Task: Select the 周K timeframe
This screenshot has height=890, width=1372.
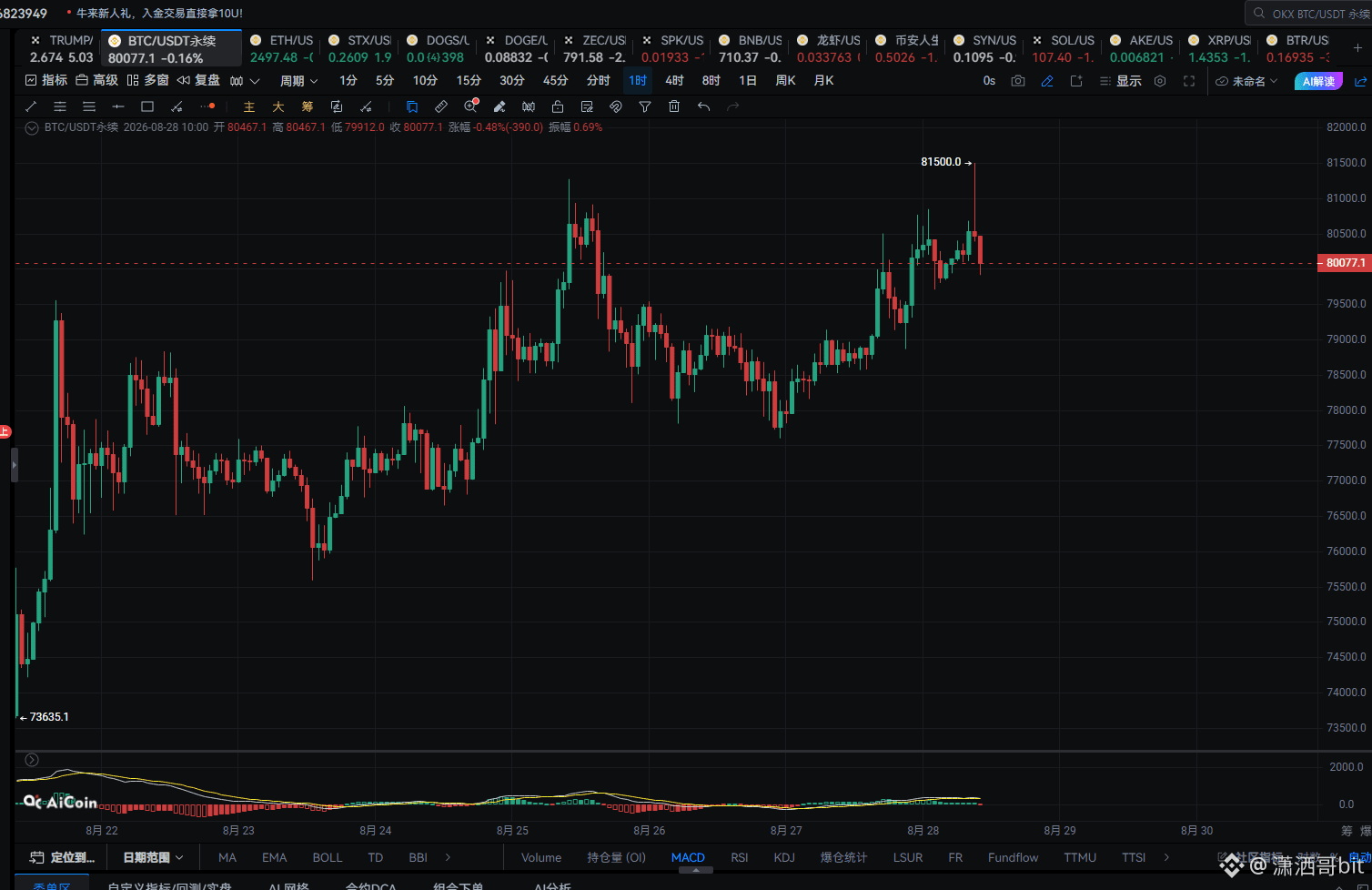Action: tap(785, 81)
